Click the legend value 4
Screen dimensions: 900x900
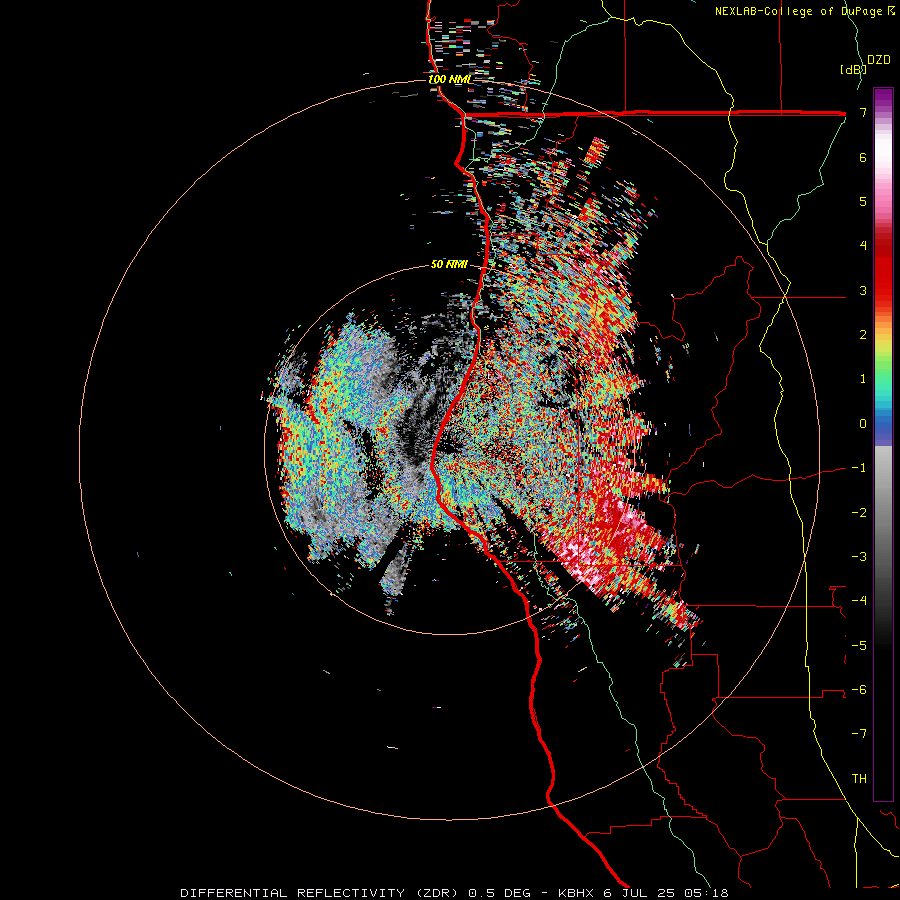point(863,246)
